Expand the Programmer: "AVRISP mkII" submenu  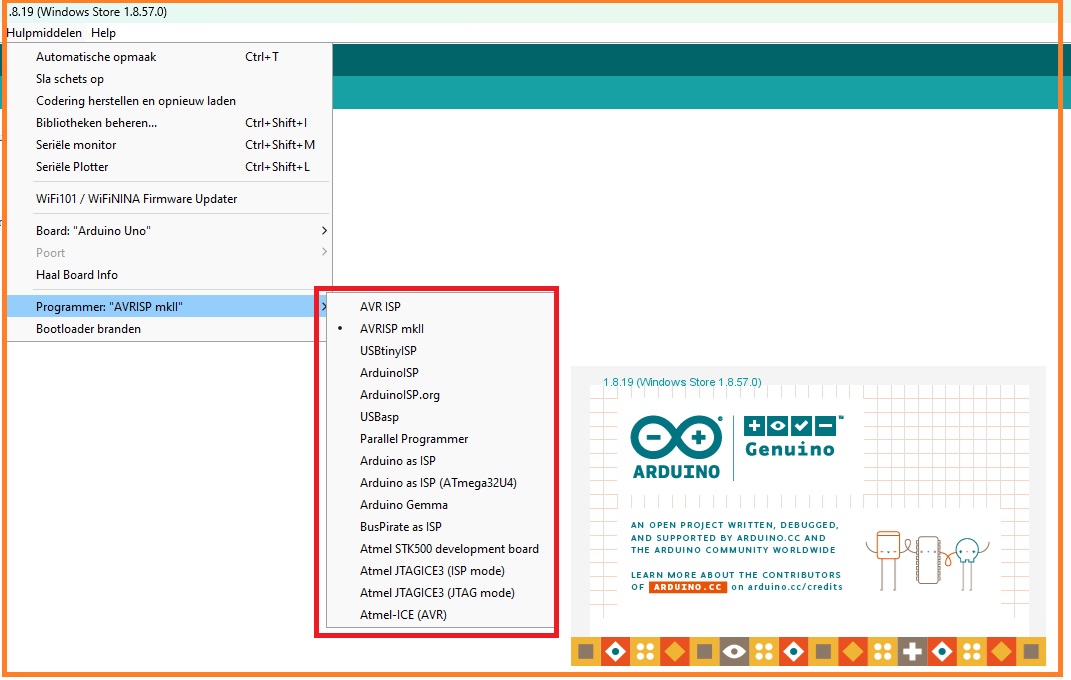(x=169, y=307)
